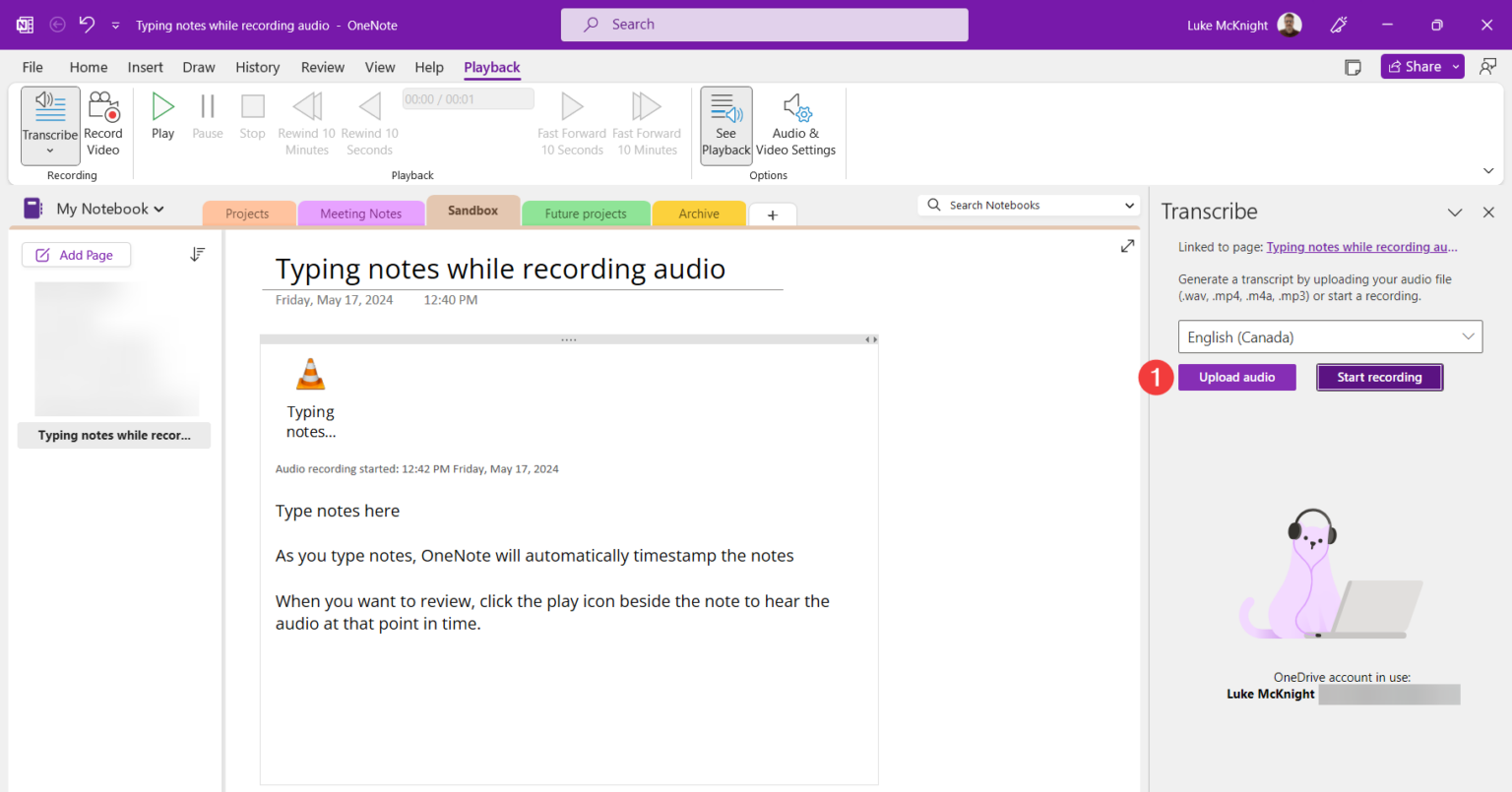Click the page sort icon above the page list
Viewport: 1512px width, 792px height.
coord(197,254)
